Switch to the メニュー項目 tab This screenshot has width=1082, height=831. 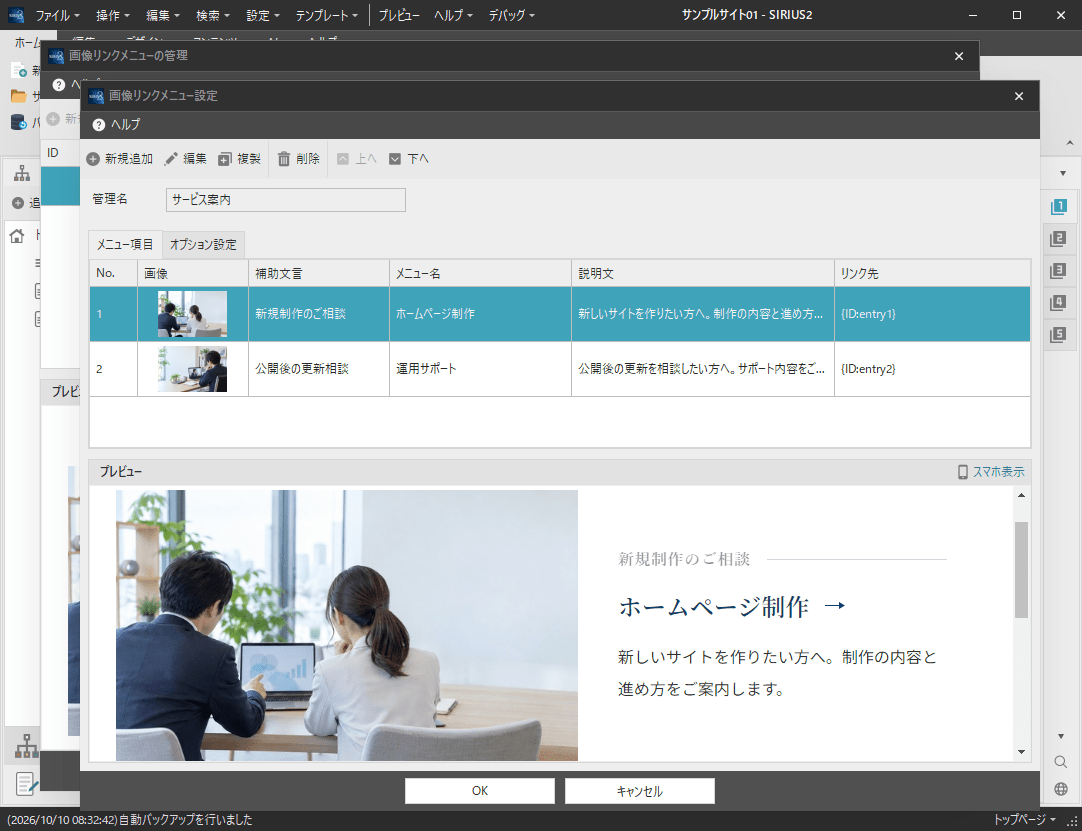tap(125, 244)
